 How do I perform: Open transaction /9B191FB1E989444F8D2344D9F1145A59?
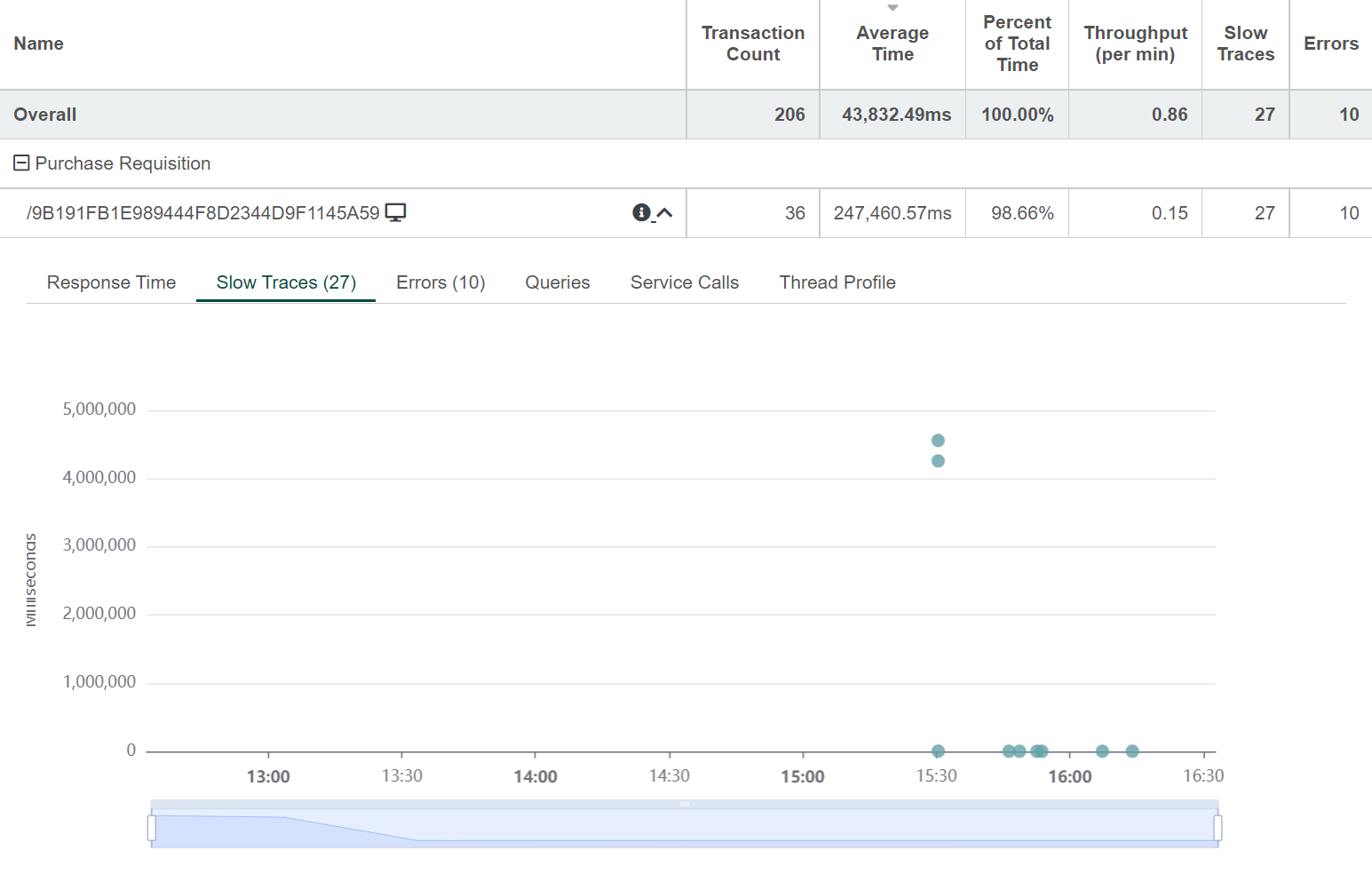point(203,213)
